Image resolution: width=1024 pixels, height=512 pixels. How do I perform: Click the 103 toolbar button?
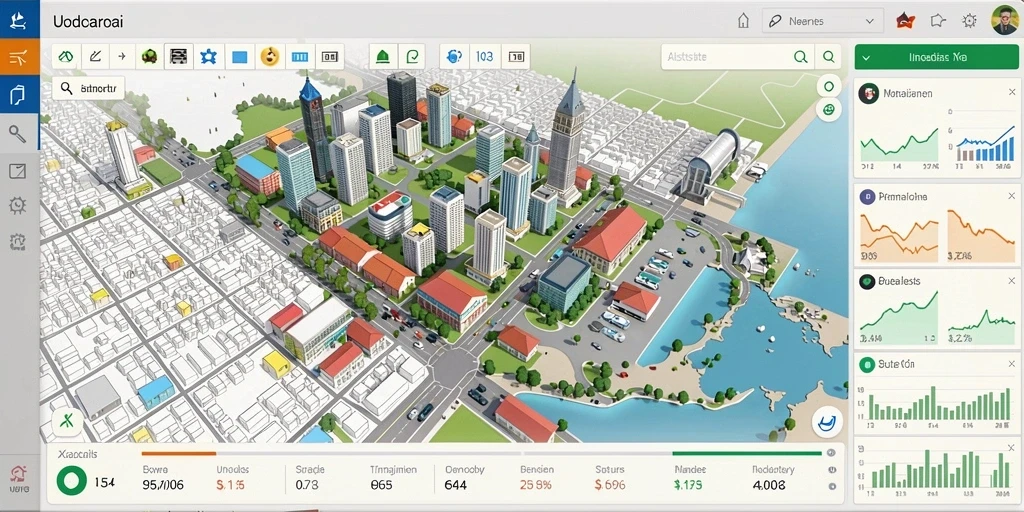pos(485,57)
